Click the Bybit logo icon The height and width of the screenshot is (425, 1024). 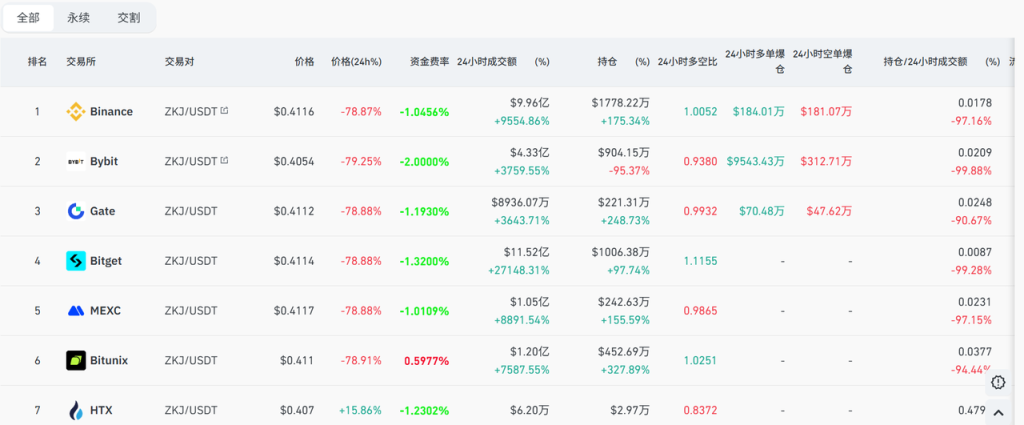(76, 161)
